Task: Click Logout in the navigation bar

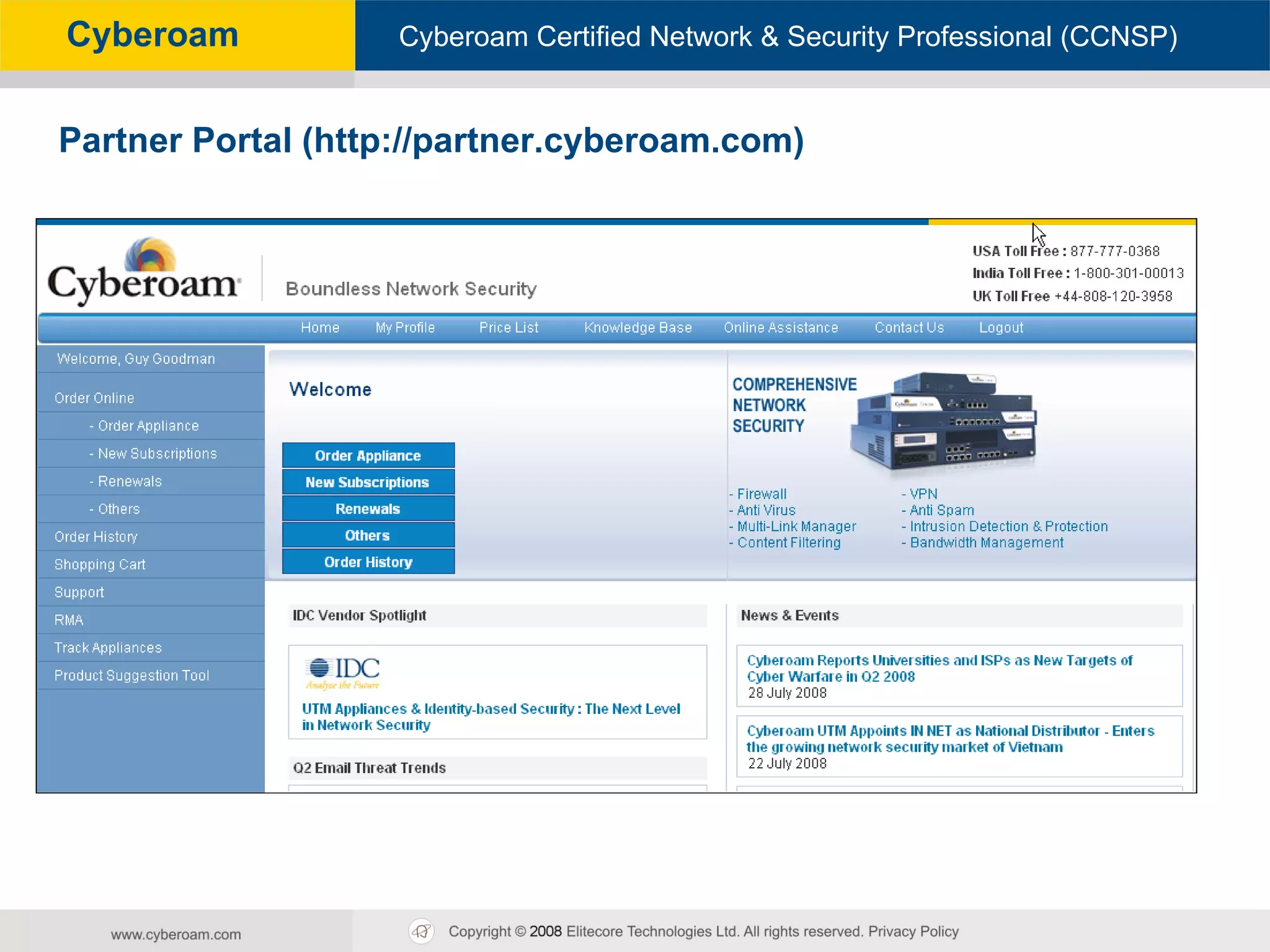Action: (1001, 328)
